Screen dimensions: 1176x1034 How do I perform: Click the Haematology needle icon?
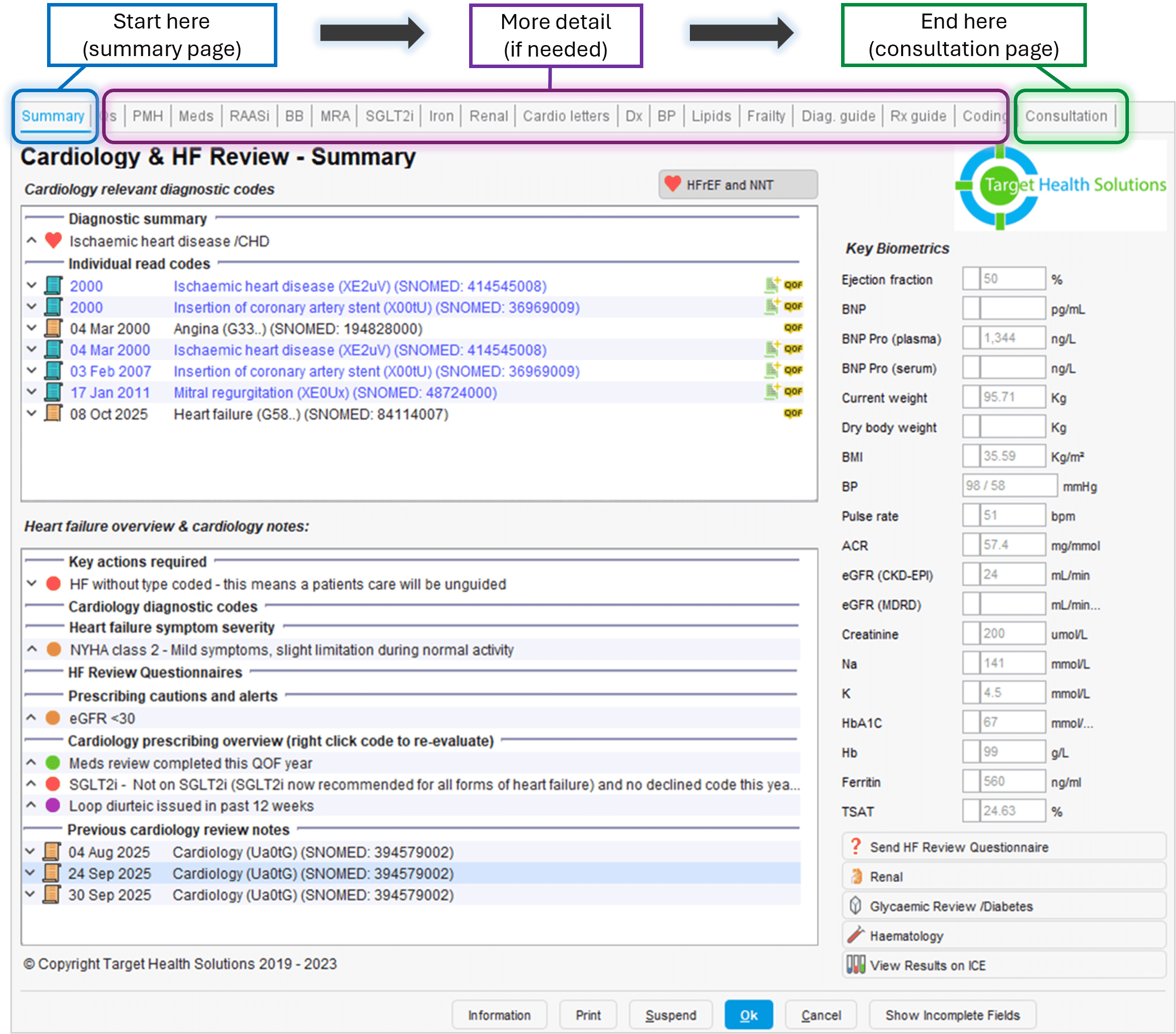click(856, 935)
